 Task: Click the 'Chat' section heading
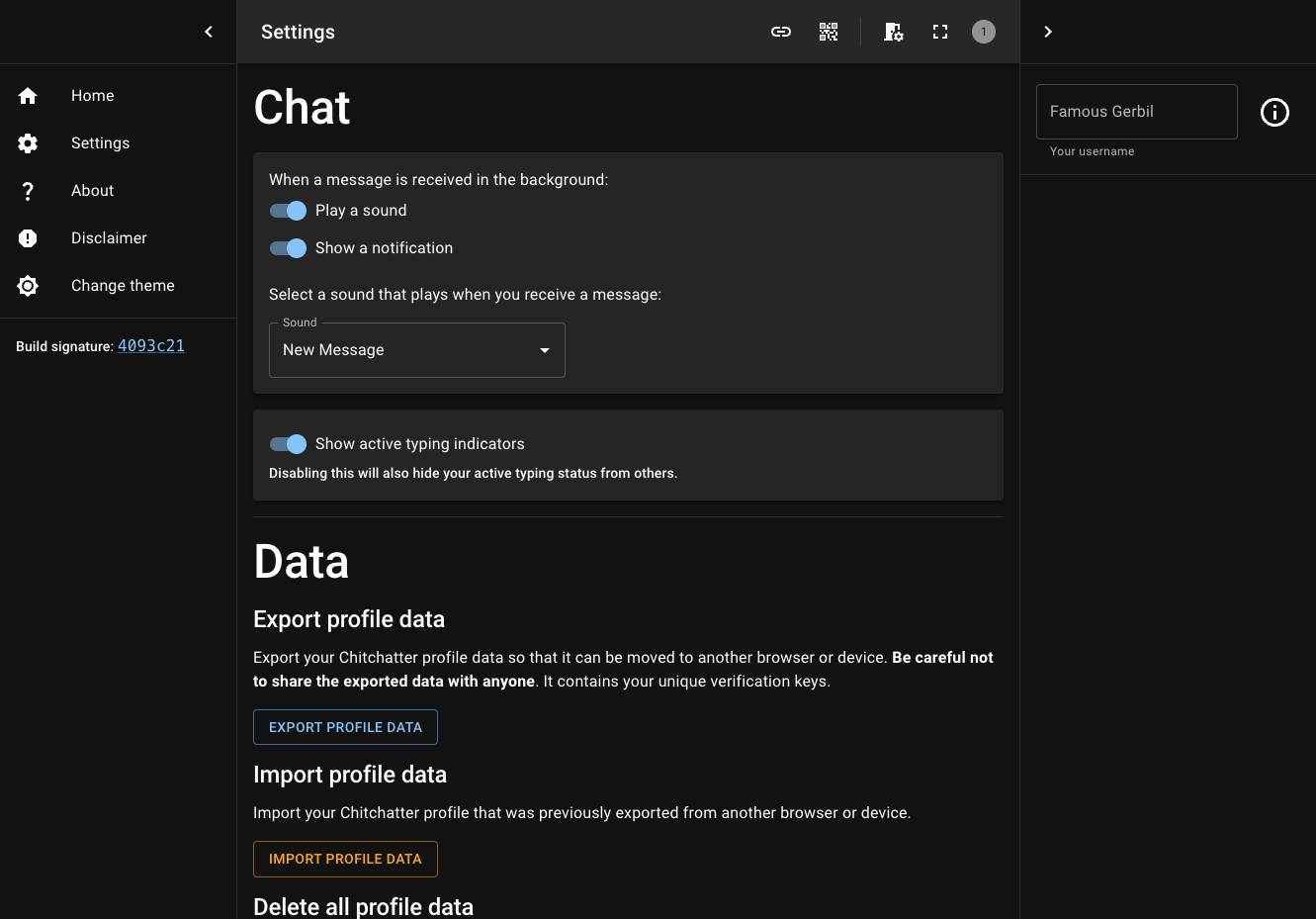(302, 108)
